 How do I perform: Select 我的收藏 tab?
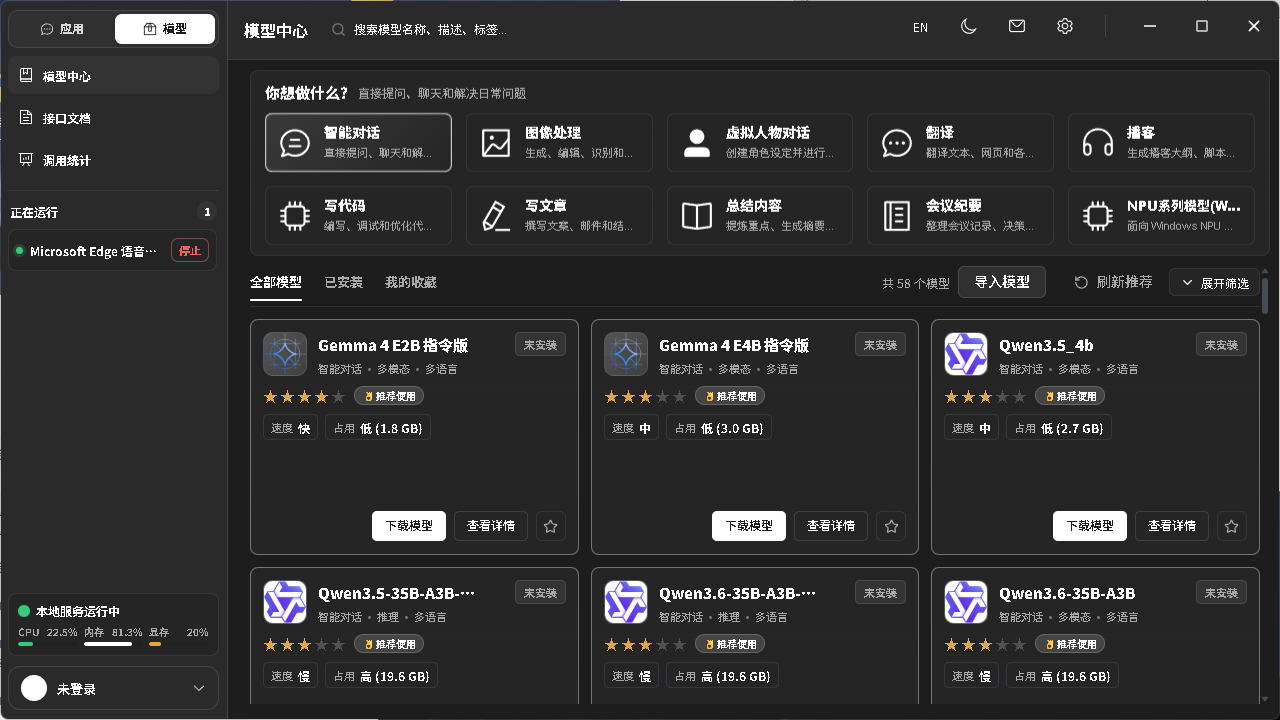pyautogui.click(x=411, y=283)
